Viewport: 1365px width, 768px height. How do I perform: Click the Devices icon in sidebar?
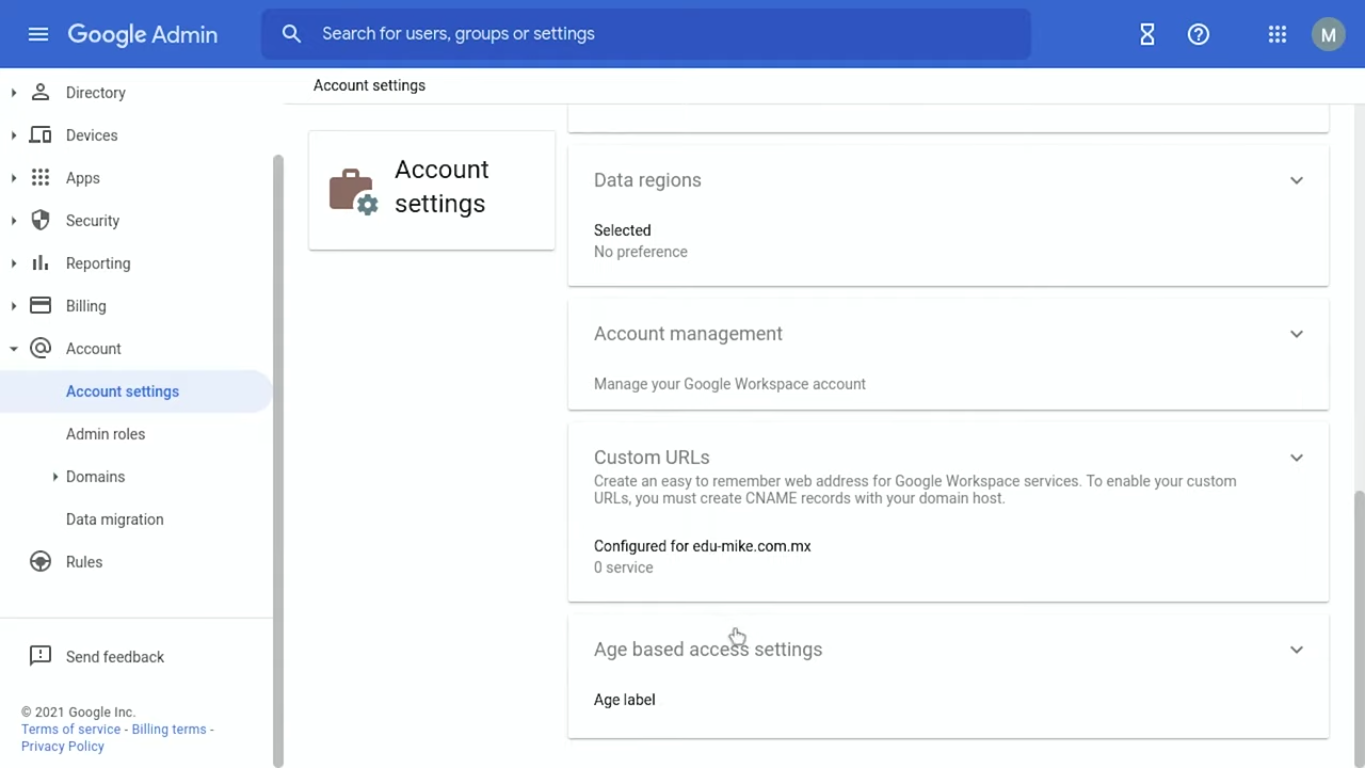pos(40,135)
